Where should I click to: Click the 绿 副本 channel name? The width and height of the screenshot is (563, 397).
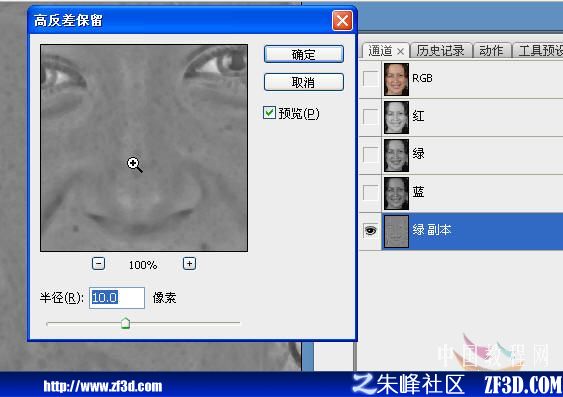pos(432,230)
